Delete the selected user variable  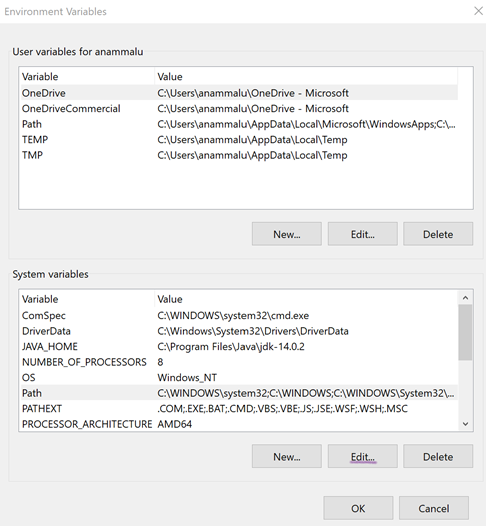point(438,234)
